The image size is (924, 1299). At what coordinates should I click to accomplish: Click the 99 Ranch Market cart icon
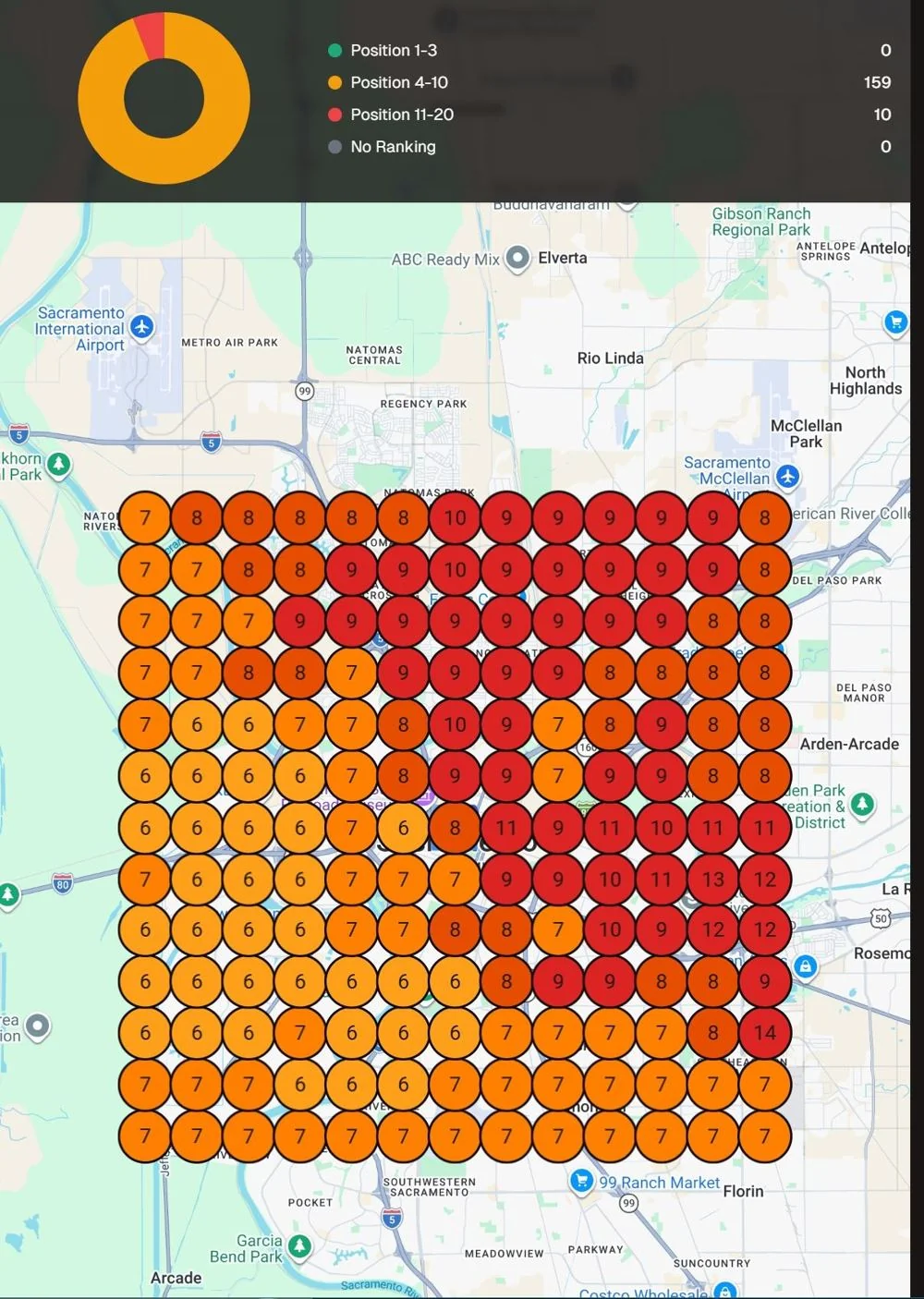coord(581,1182)
